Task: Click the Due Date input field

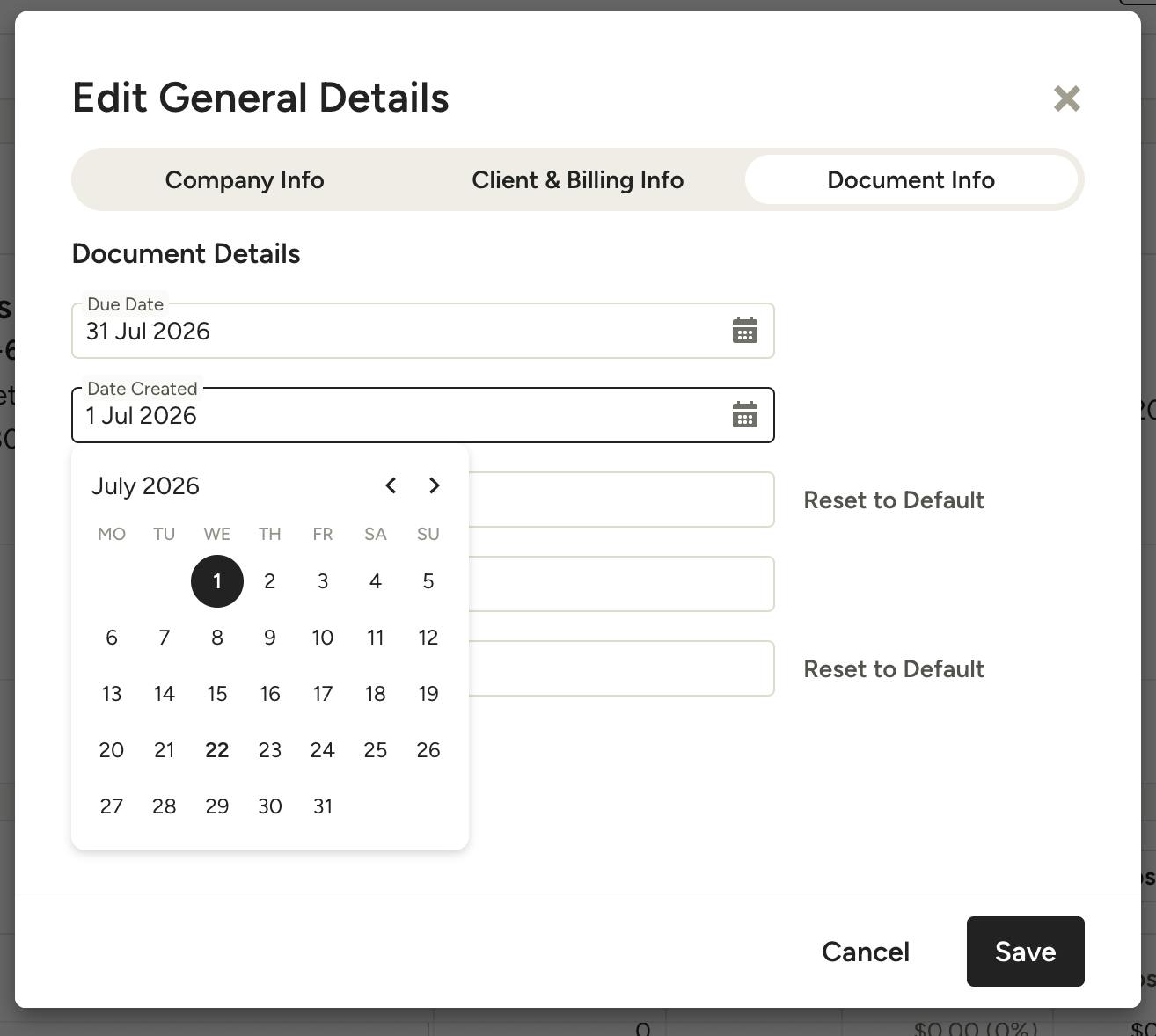Action: [x=423, y=331]
